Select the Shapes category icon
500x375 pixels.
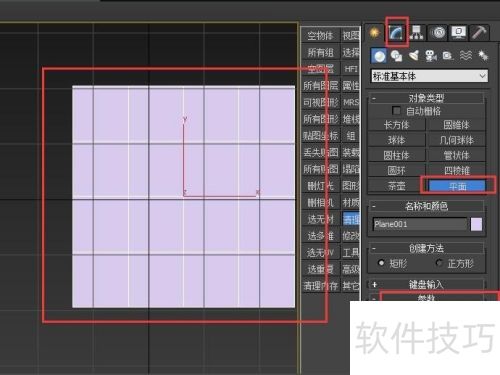[396, 56]
